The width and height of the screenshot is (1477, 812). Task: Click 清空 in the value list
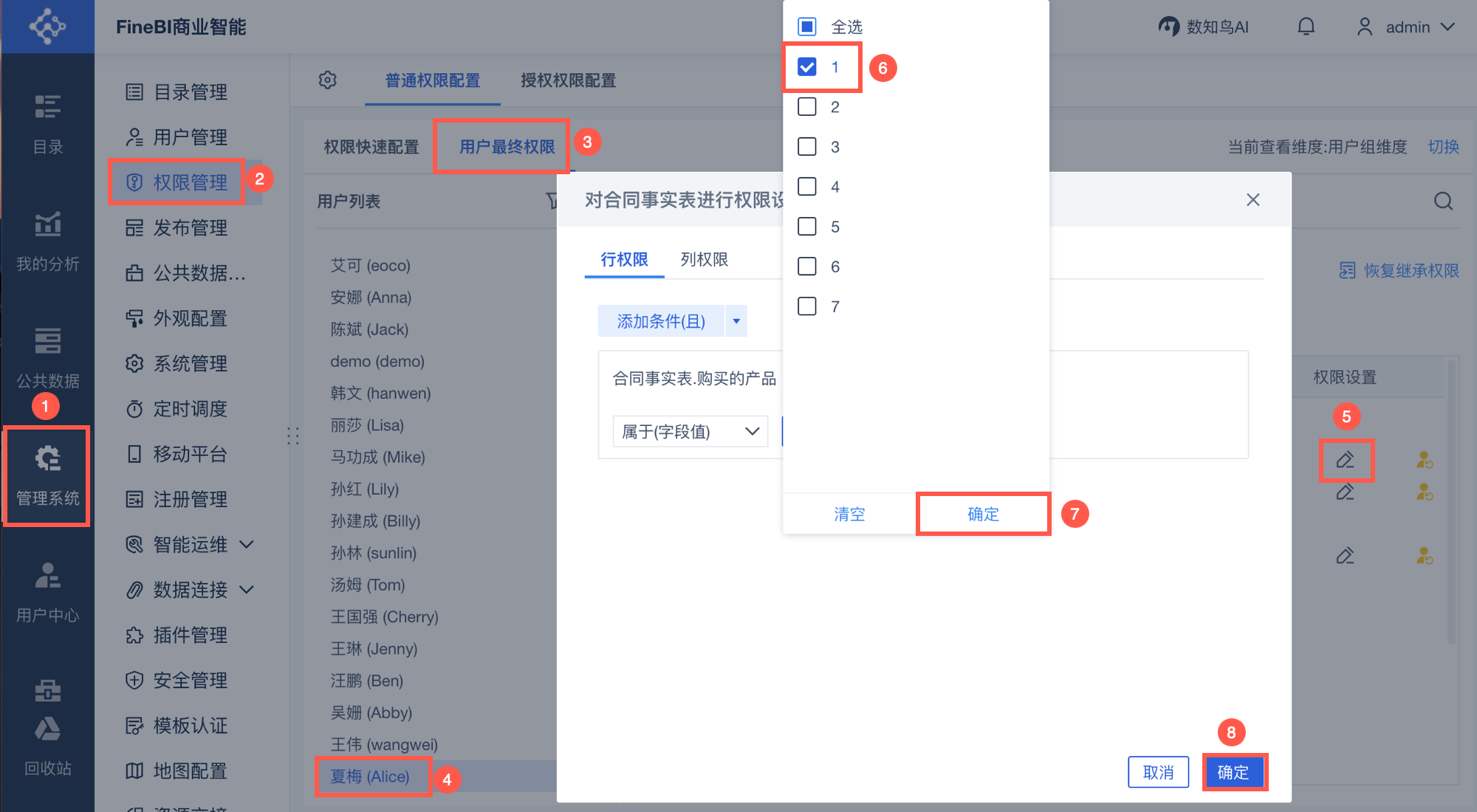pos(849,514)
